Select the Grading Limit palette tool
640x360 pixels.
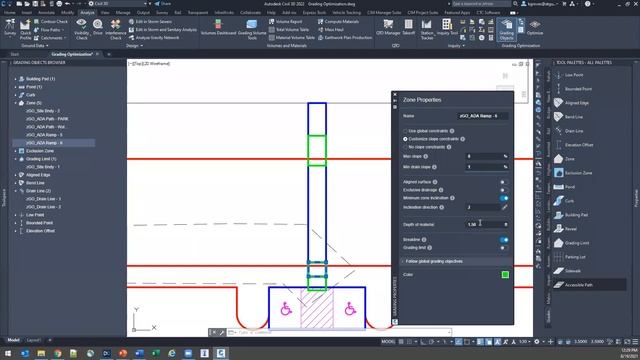click(571, 243)
